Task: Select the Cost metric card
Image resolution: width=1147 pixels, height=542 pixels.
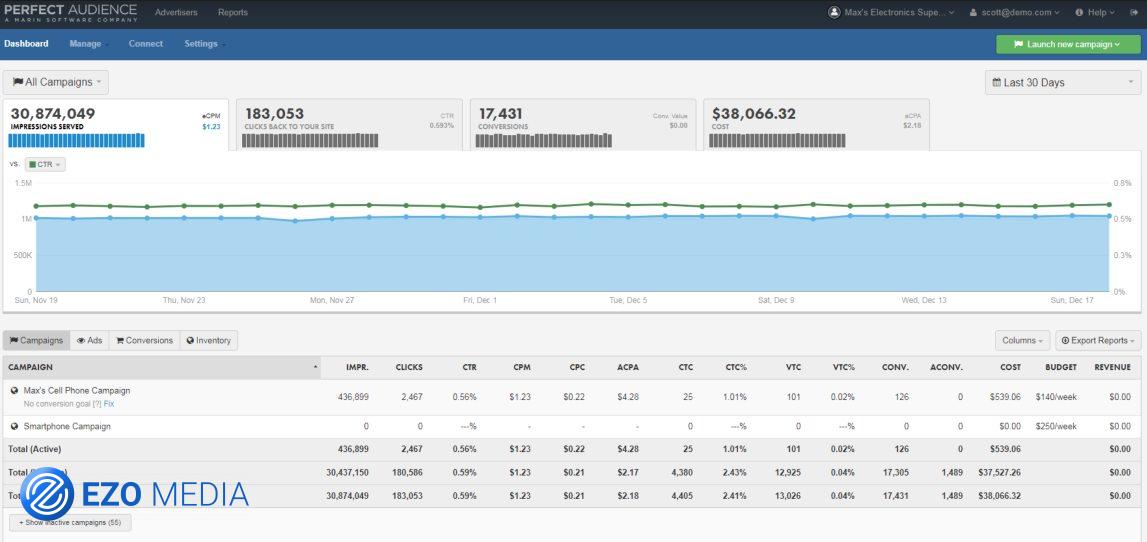Action: (816, 125)
